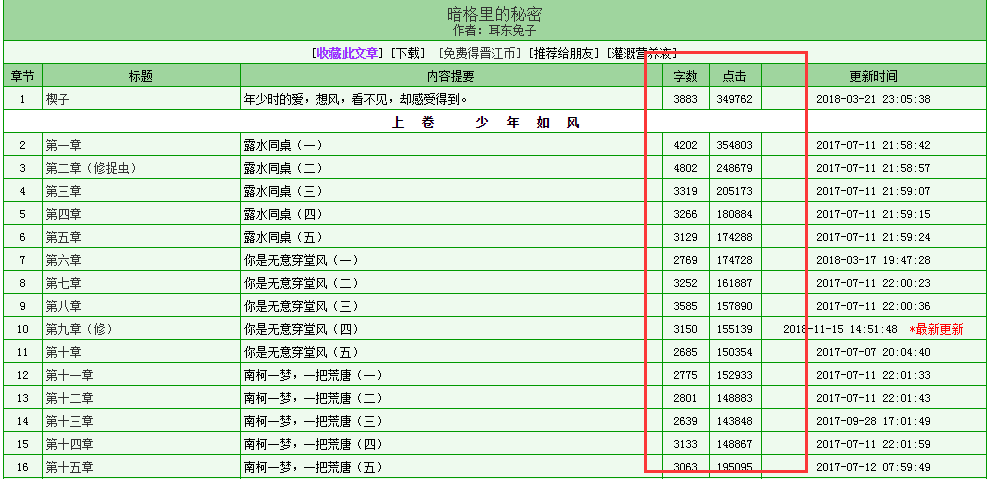Click the 下载 link

pyautogui.click(x=408, y=53)
